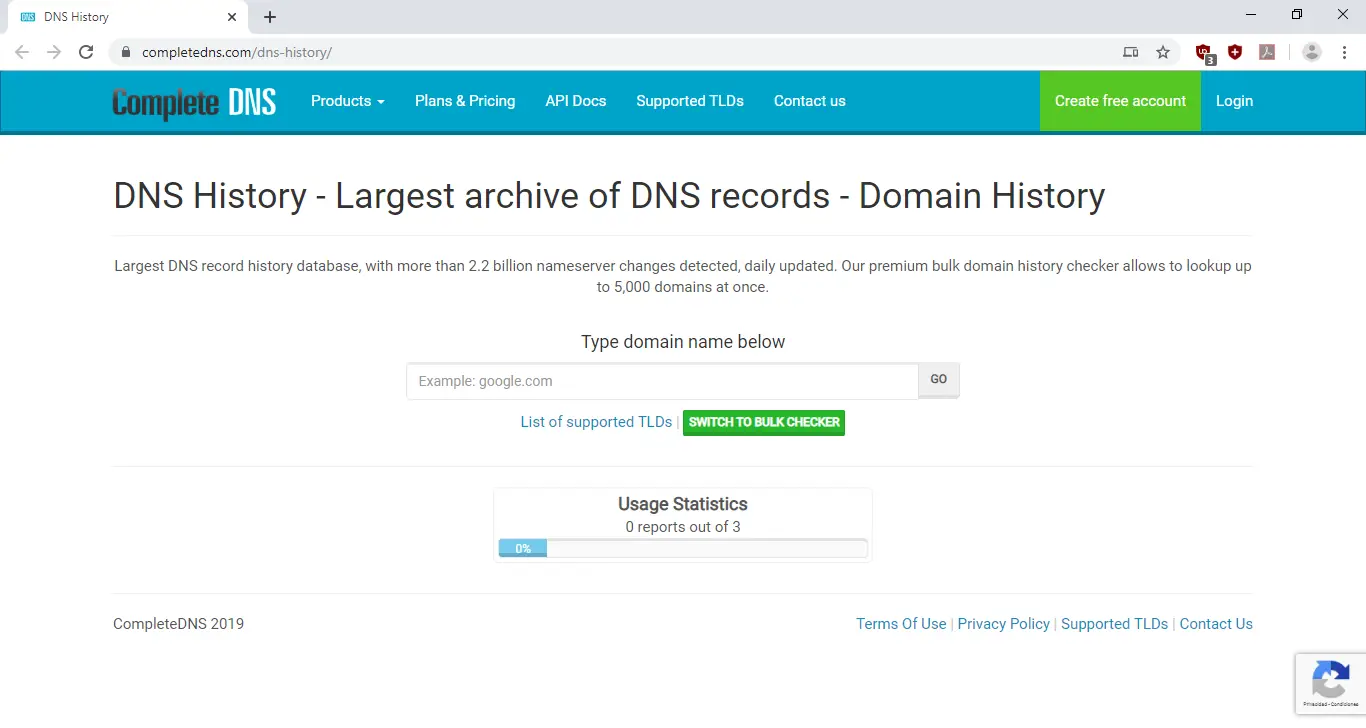Open Terms Of Use footer link

[x=901, y=624]
